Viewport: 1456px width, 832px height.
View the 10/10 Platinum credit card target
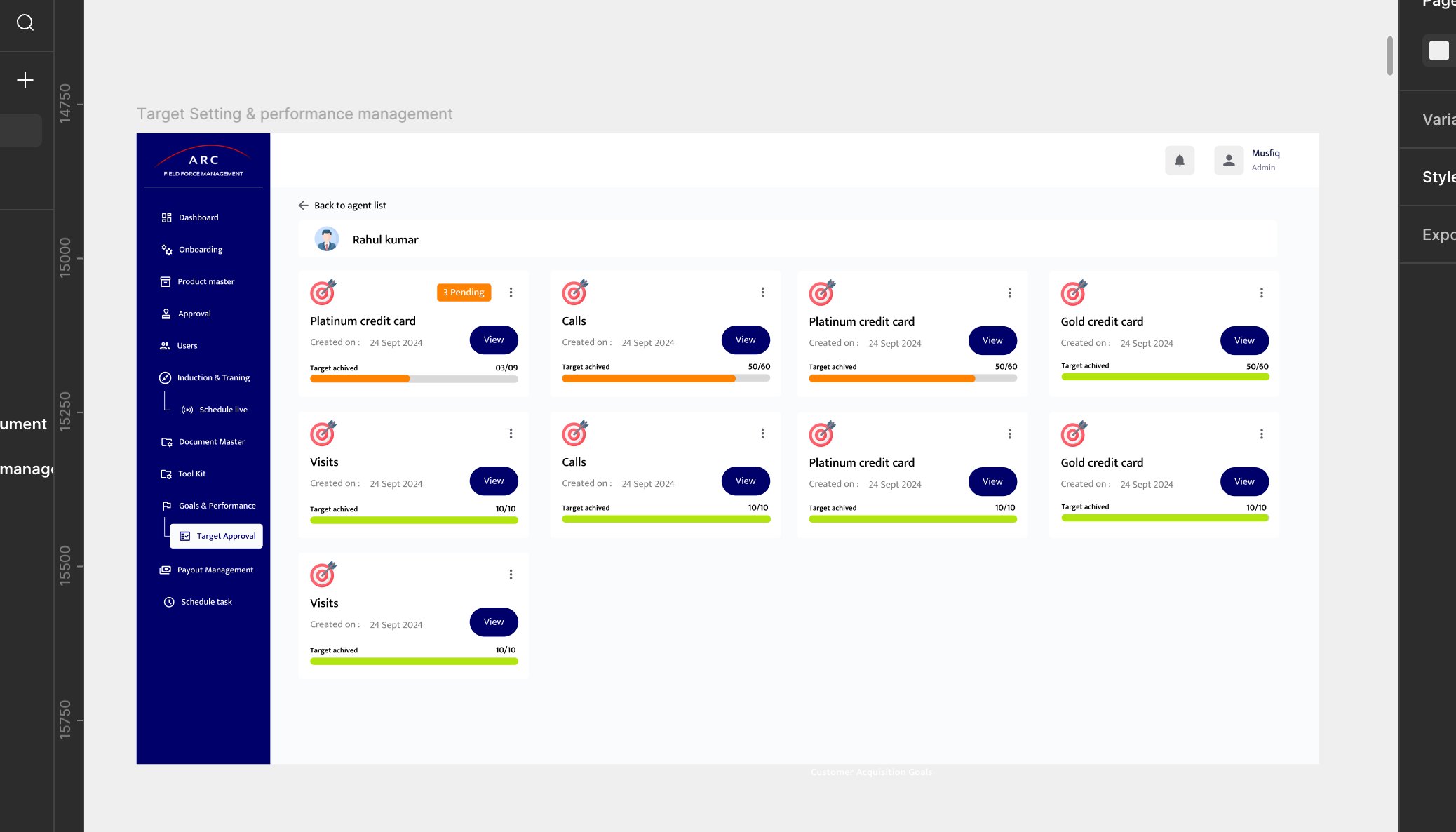point(992,481)
